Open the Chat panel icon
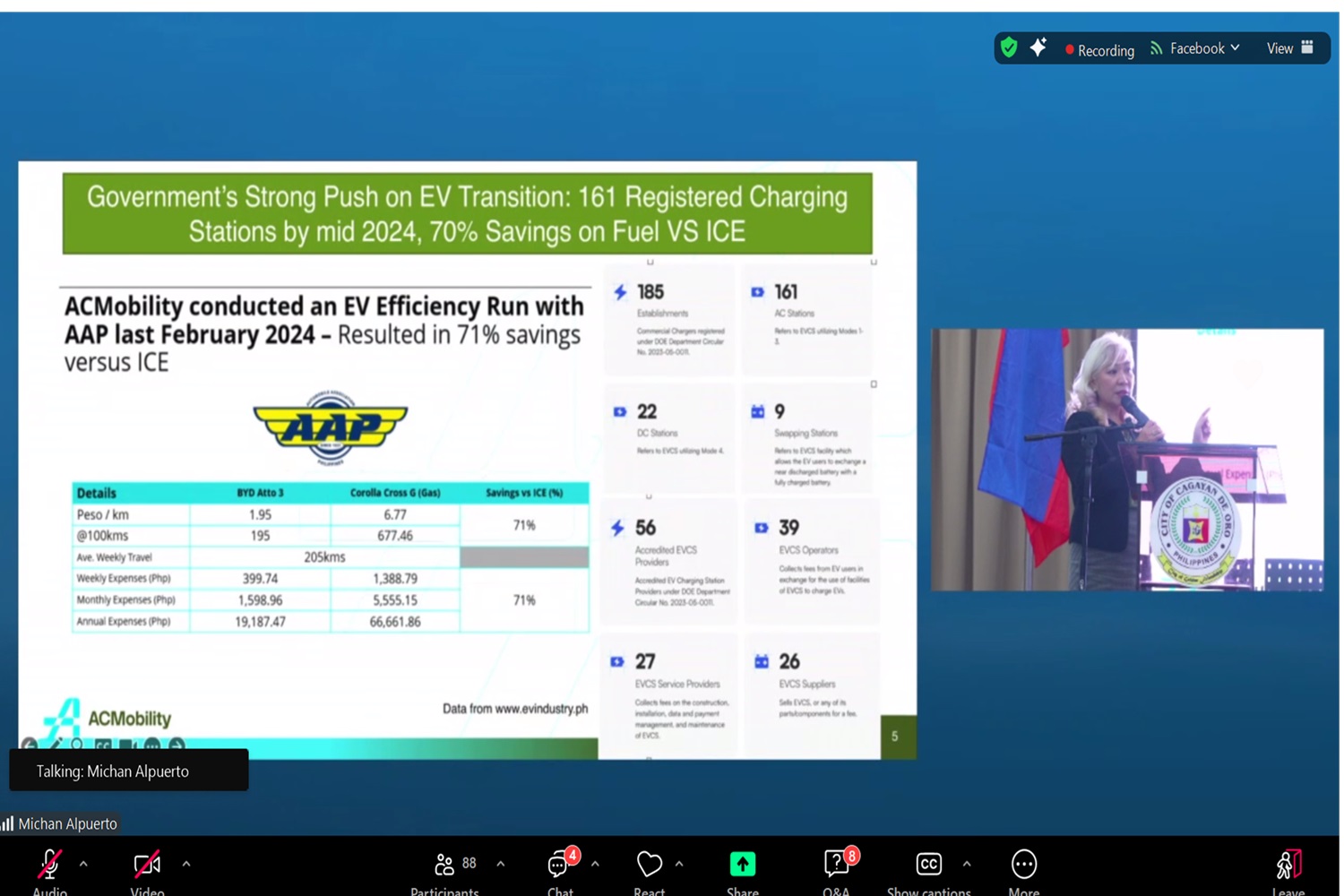The width and height of the screenshot is (1344, 896). pyautogui.click(x=558, y=865)
